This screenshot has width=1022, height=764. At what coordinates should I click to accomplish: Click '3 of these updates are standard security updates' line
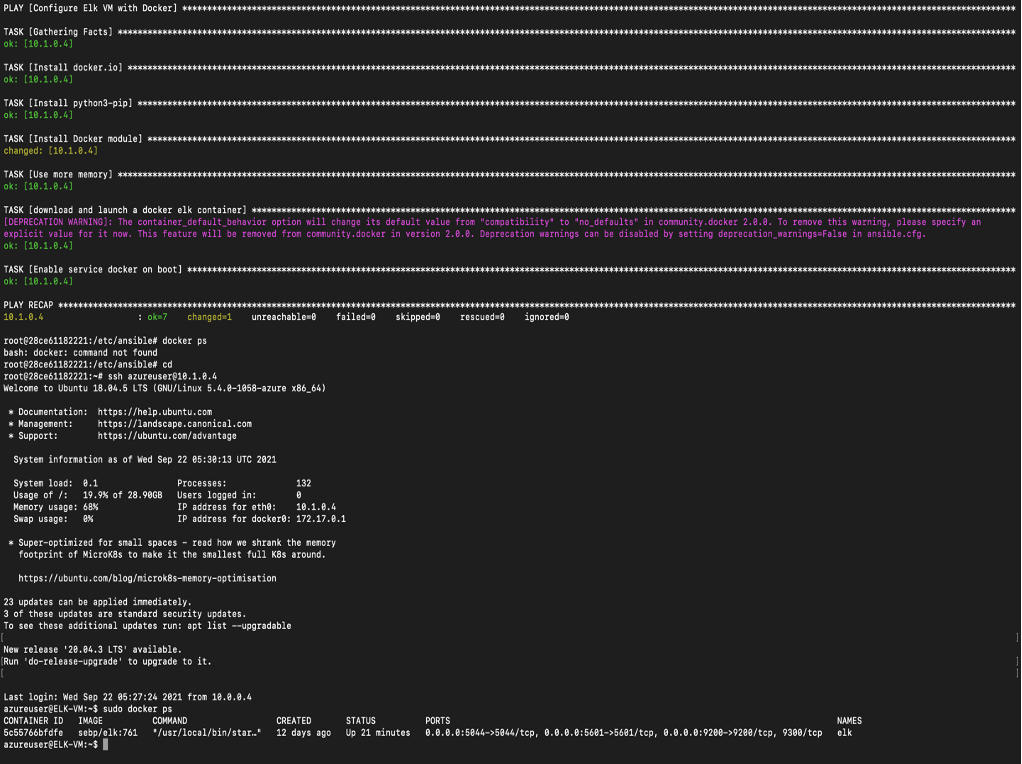click(x=124, y=614)
